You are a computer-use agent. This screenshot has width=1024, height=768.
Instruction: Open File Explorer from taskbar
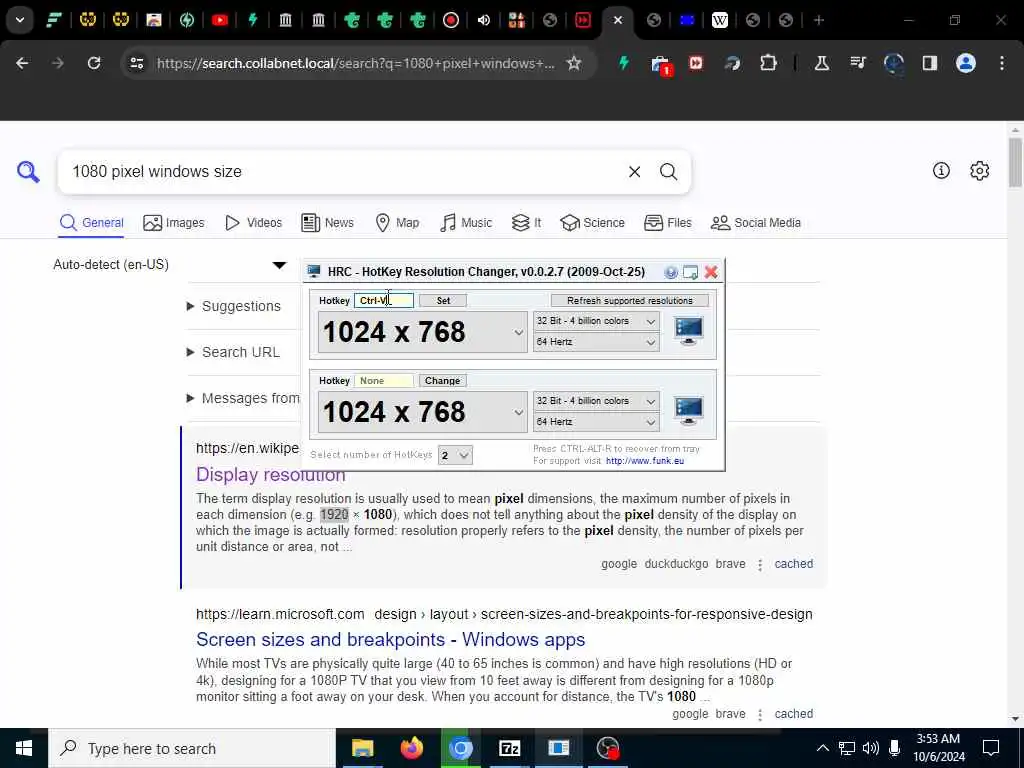pyautogui.click(x=362, y=748)
